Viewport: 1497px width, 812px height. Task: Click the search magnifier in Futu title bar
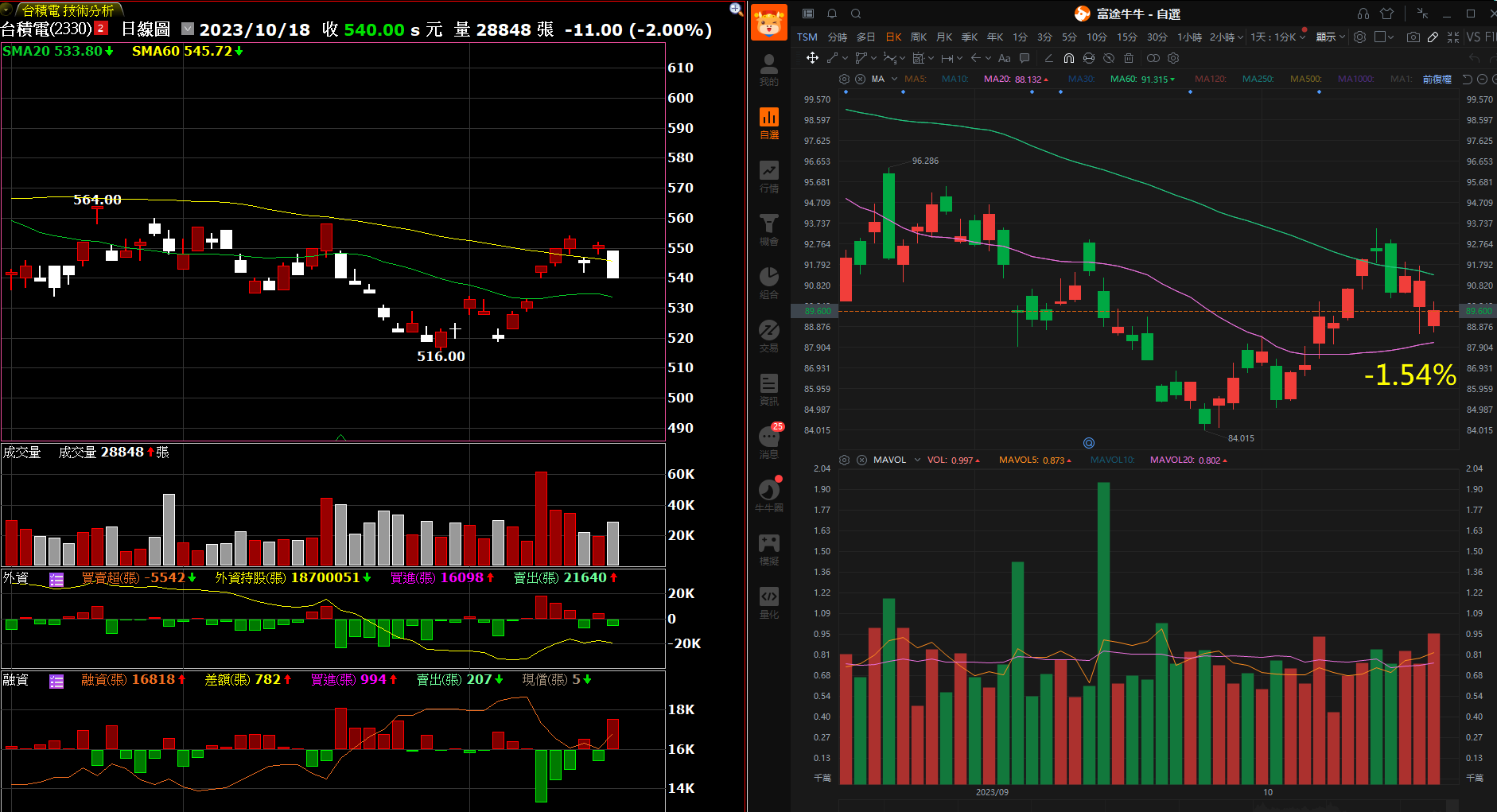coord(856,14)
